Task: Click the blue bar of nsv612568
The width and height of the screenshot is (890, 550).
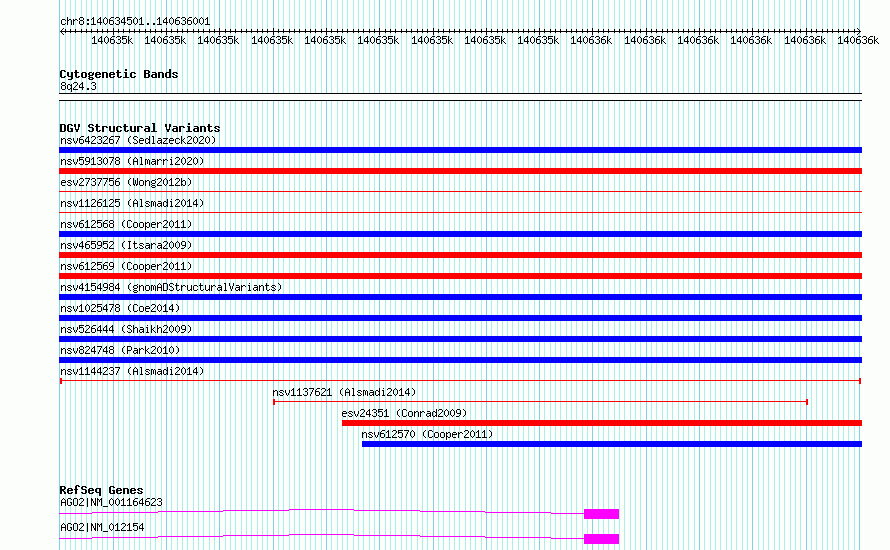Action: coord(460,234)
